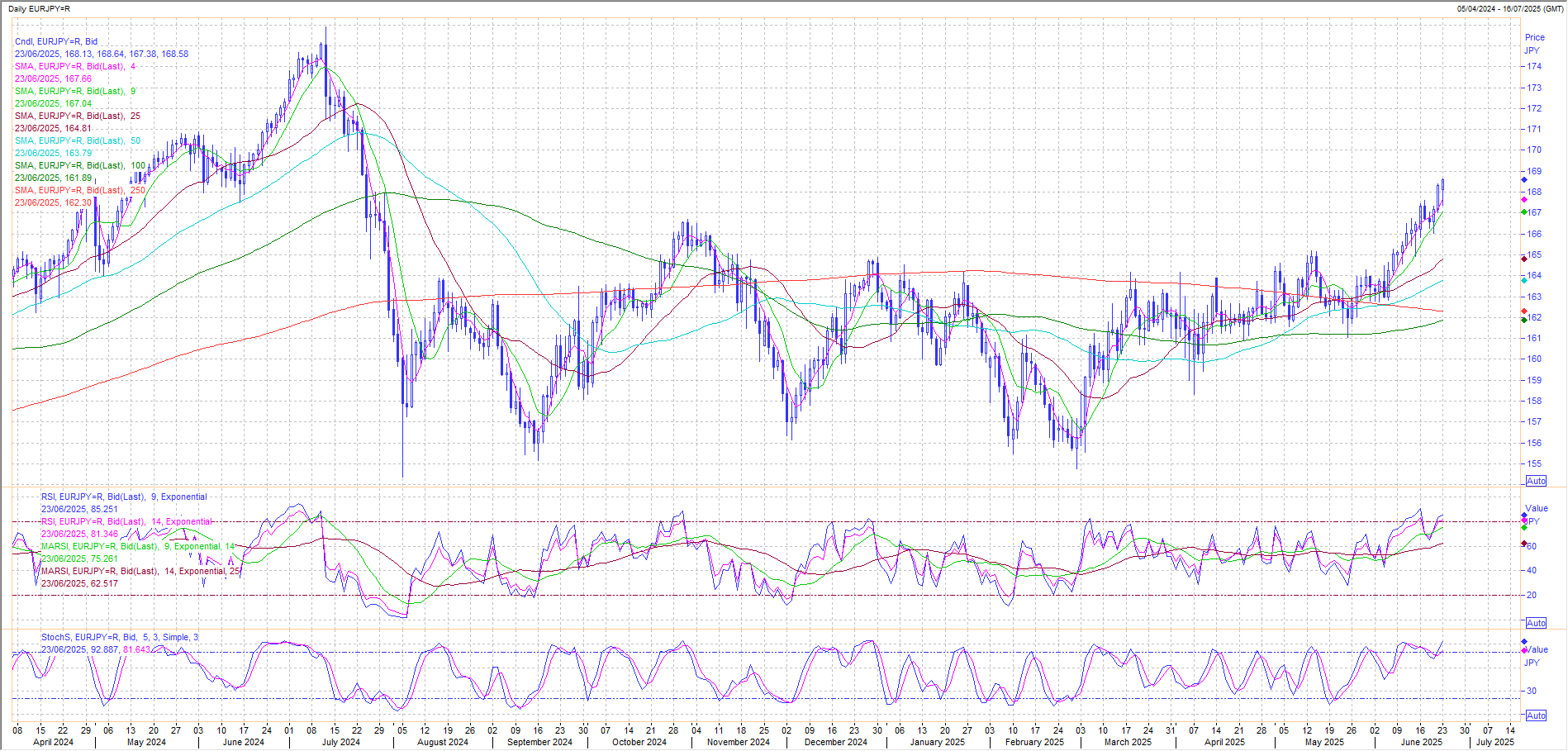1568x751 pixels.
Task: Click the 170 price level label
Action: [x=1534, y=150]
